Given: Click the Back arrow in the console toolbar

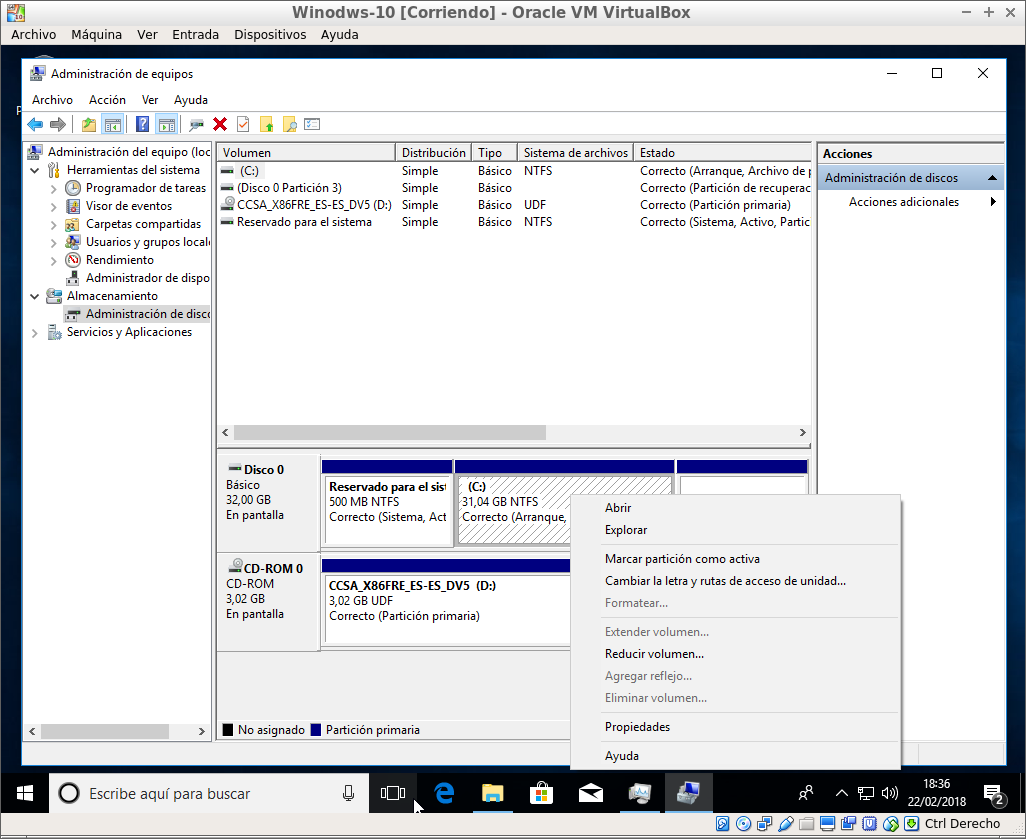Looking at the screenshot, I should pyautogui.click(x=34, y=123).
